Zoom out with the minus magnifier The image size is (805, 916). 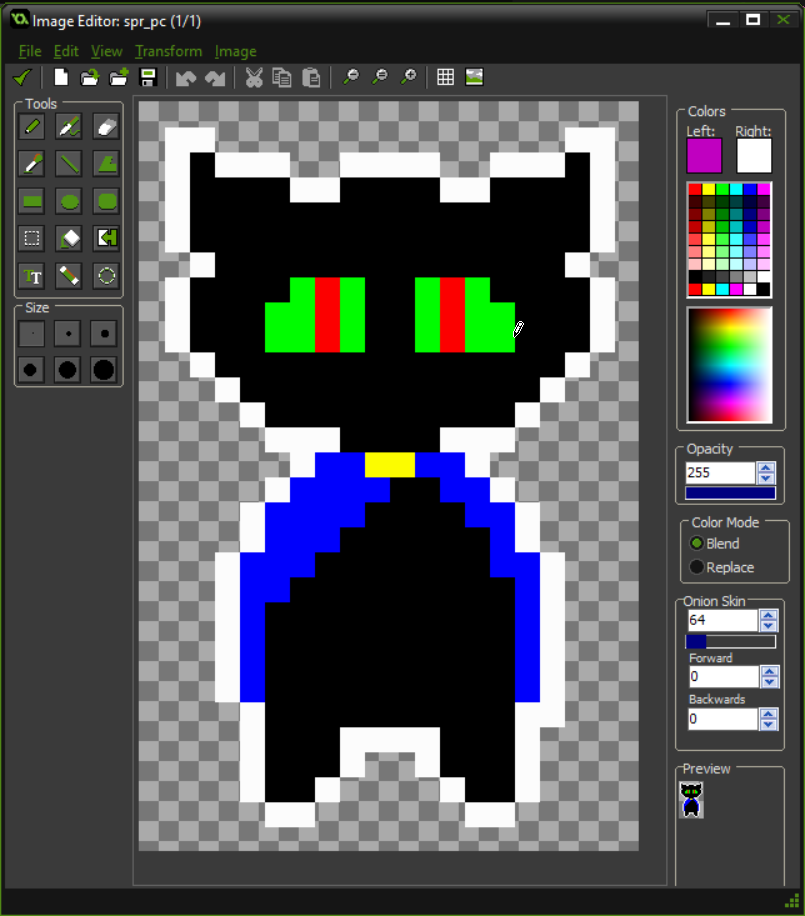[351, 77]
